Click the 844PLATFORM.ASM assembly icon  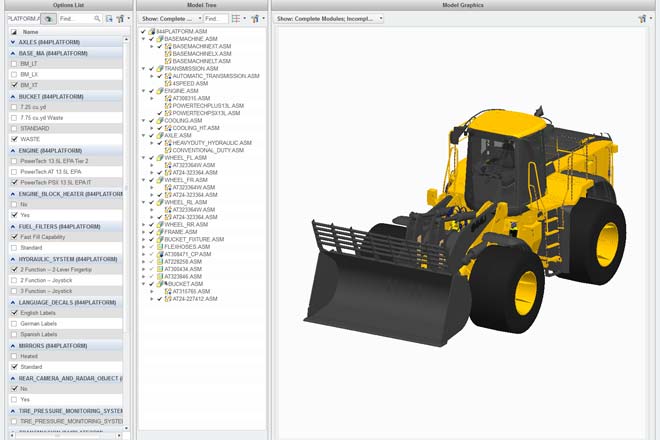(152, 31)
